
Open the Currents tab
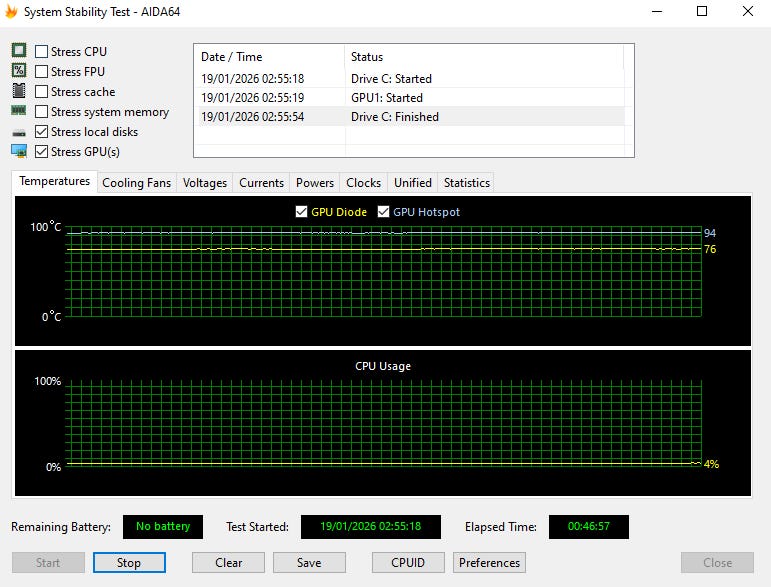coord(262,183)
